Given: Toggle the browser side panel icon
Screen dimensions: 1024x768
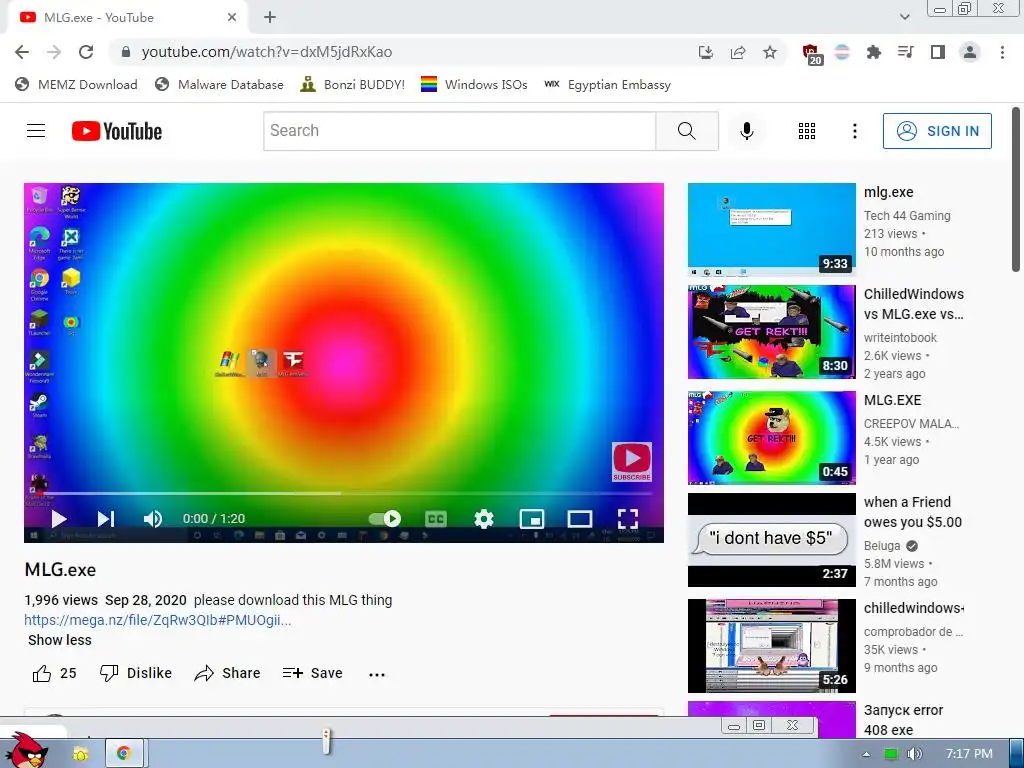Looking at the screenshot, I should click(937, 52).
